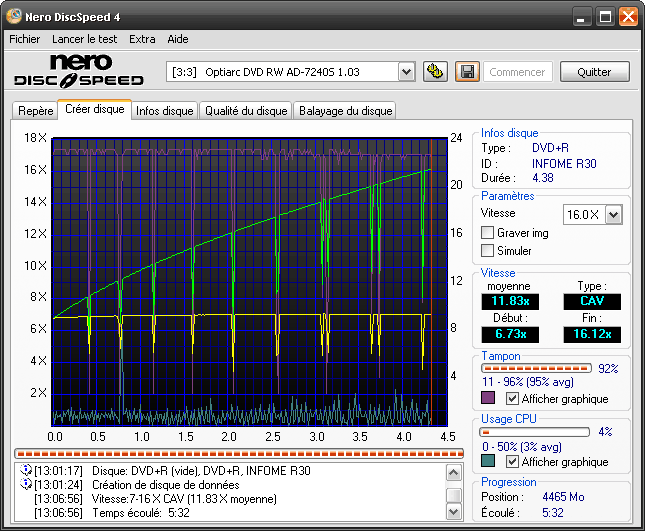Click the Début speed value 6.73x
Screen dimensions: 645x531
[x=510, y=334]
